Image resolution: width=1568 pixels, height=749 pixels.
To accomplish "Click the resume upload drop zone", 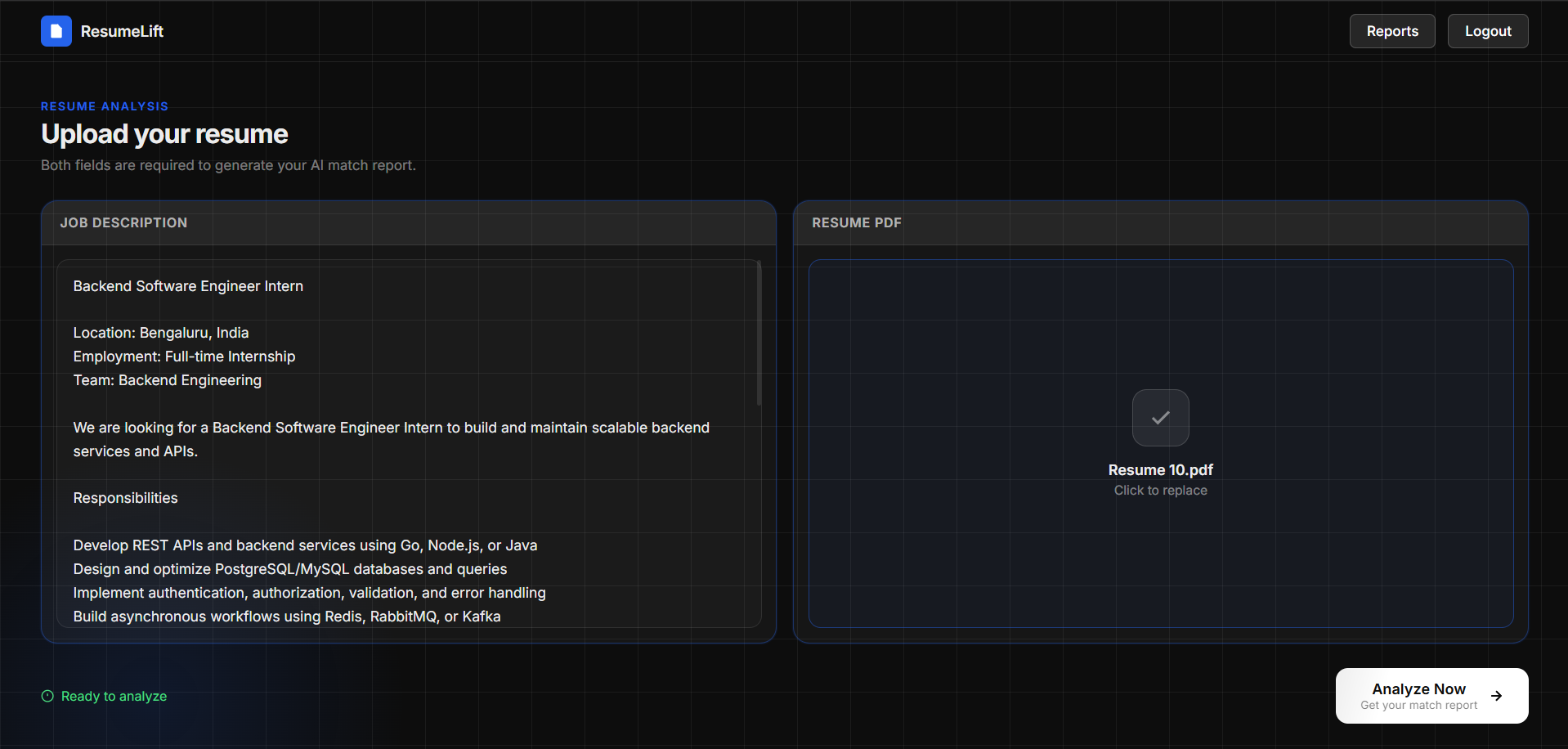I will tap(1160, 444).
